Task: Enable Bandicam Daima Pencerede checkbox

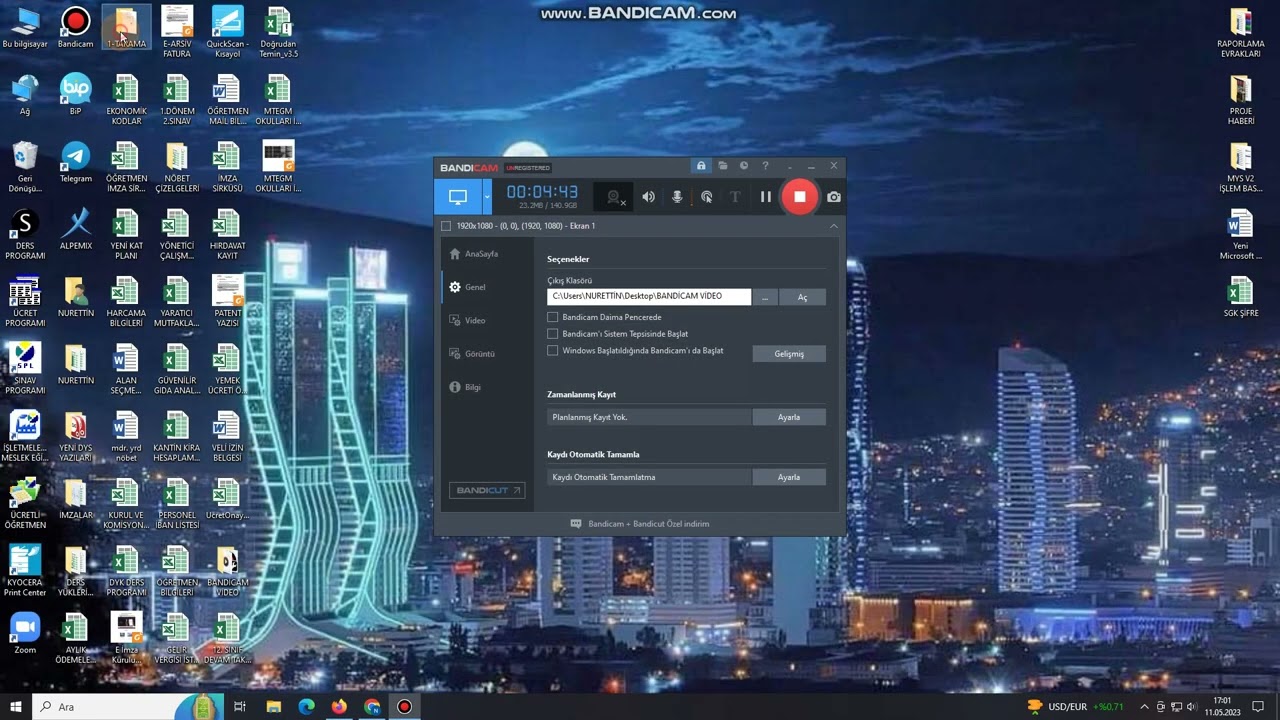Action: pyautogui.click(x=553, y=317)
